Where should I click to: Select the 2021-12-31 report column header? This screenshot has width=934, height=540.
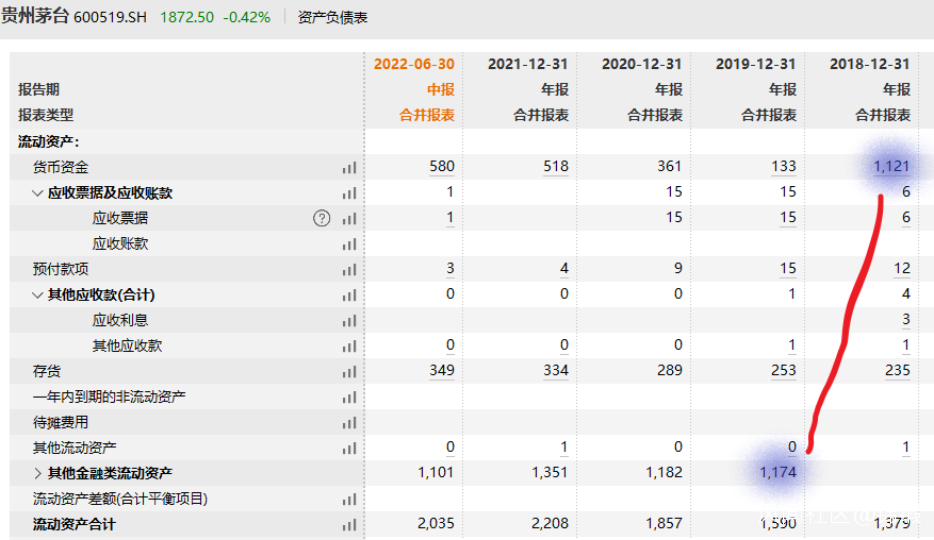[528, 64]
